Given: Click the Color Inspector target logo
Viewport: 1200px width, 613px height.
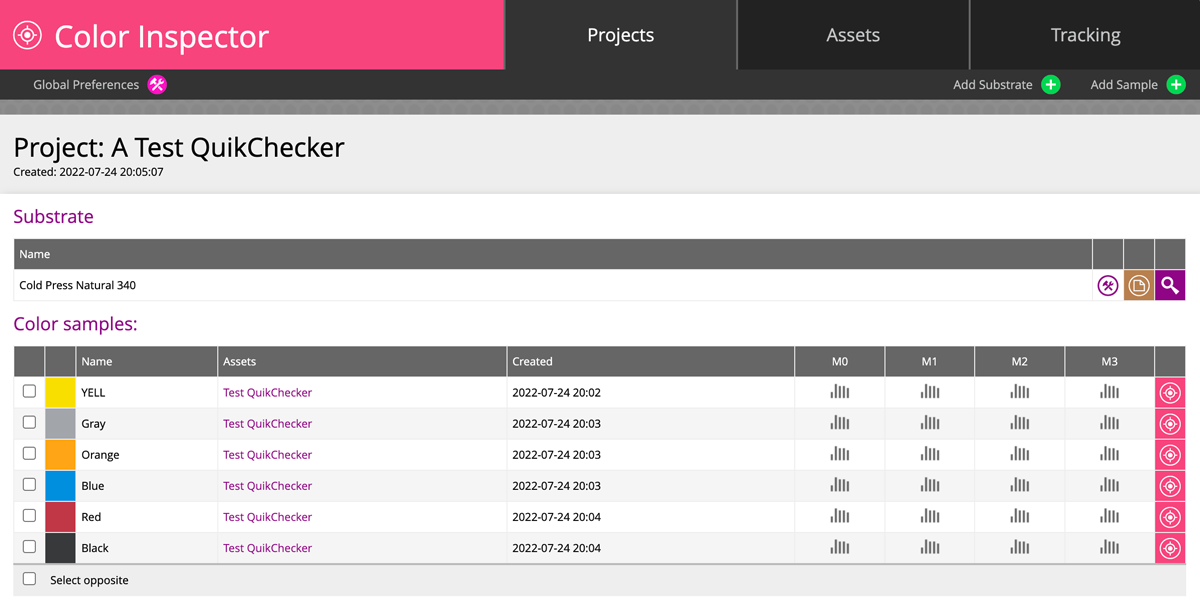Looking at the screenshot, I should (x=27, y=35).
